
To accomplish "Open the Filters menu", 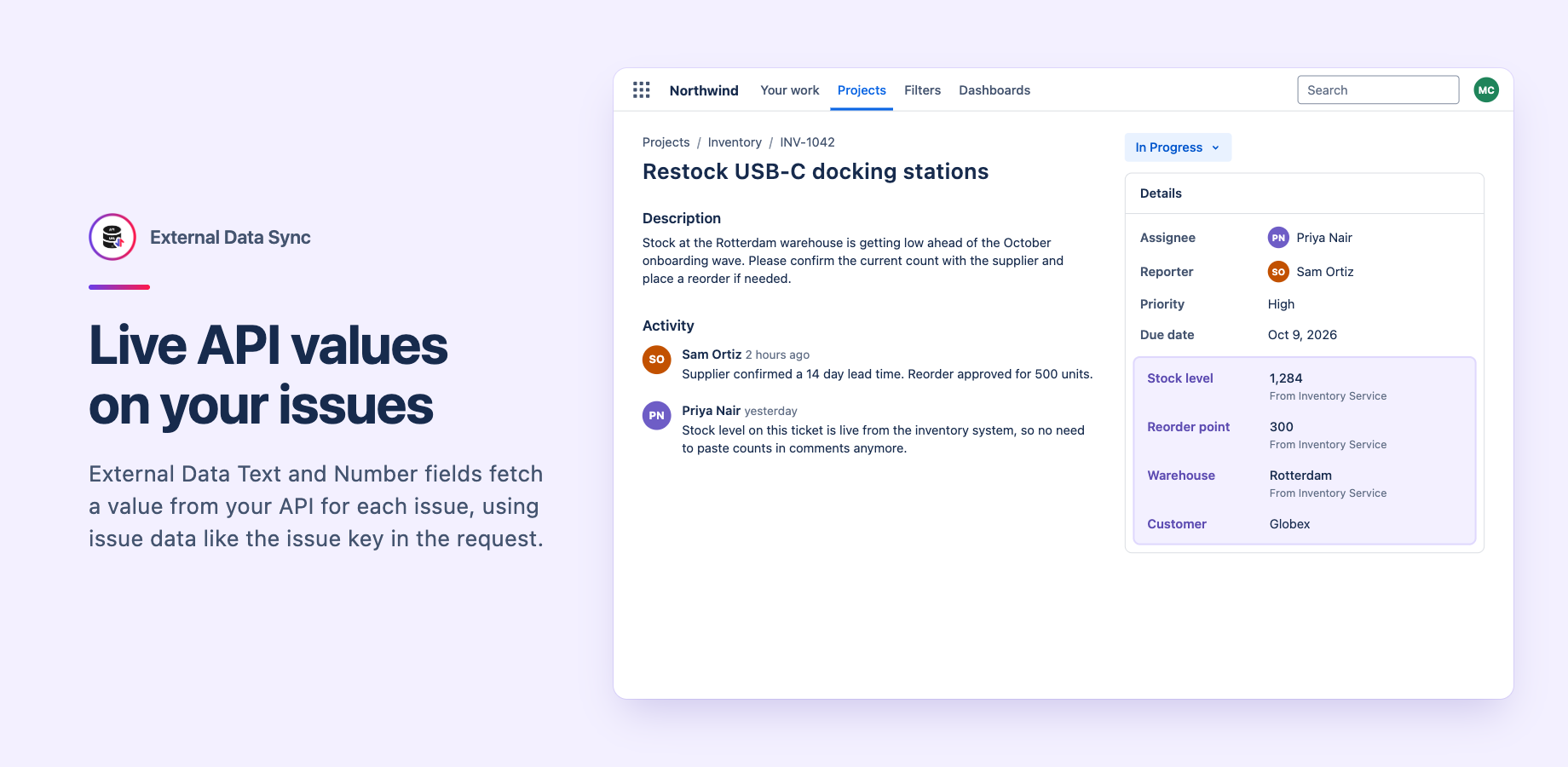I will click(922, 90).
